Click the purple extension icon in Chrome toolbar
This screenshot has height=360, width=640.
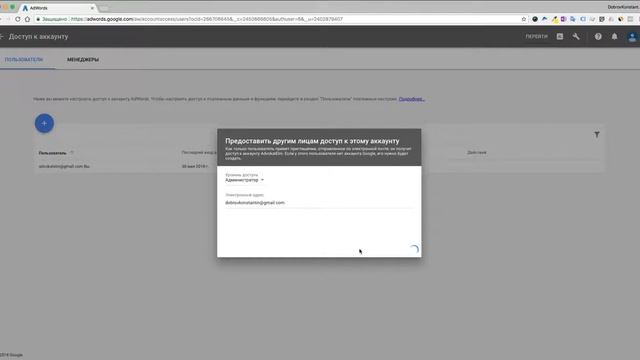pos(564,19)
